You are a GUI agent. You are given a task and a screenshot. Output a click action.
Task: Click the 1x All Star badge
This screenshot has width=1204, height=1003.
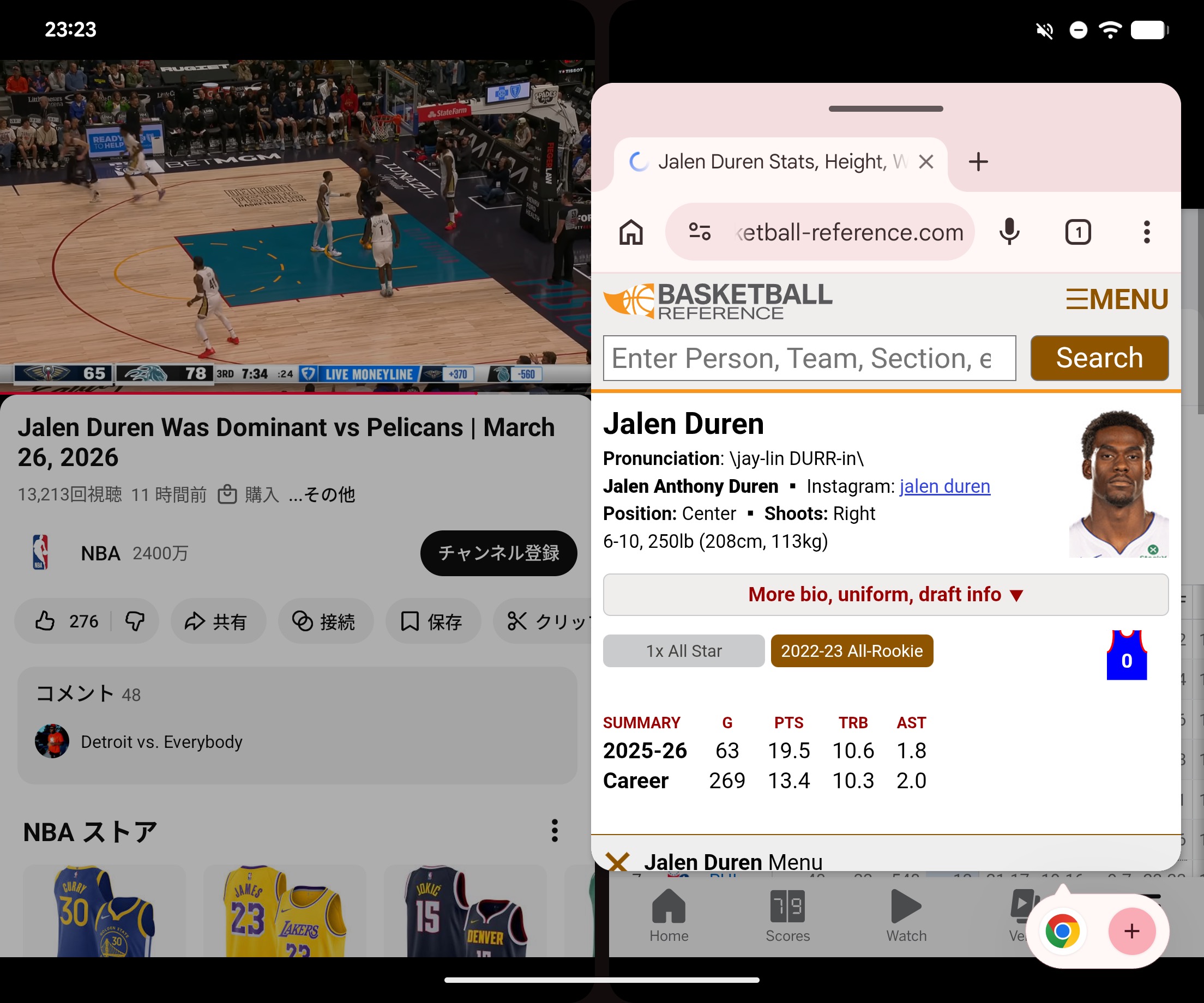coord(683,651)
